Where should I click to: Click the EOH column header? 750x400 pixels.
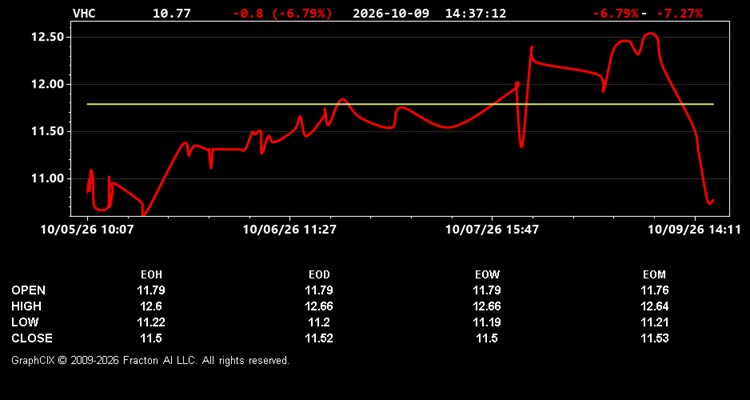(x=151, y=275)
